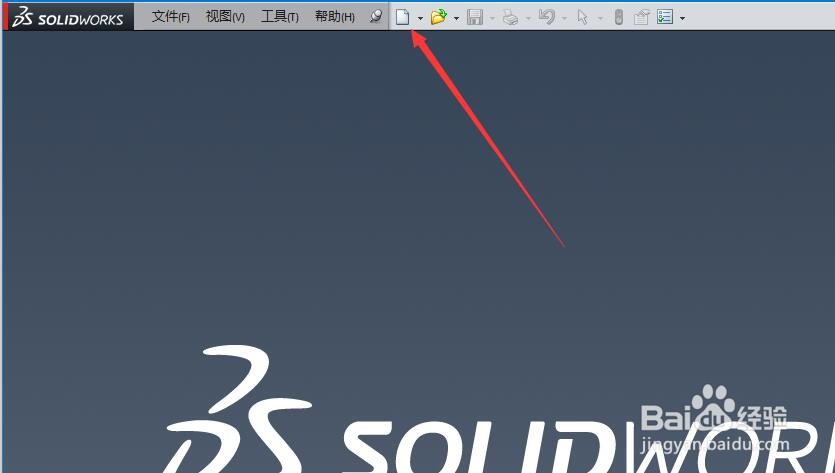Image resolution: width=835 pixels, height=473 pixels.
Task: Expand the Save dropdown arrow
Action: pos(492,18)
